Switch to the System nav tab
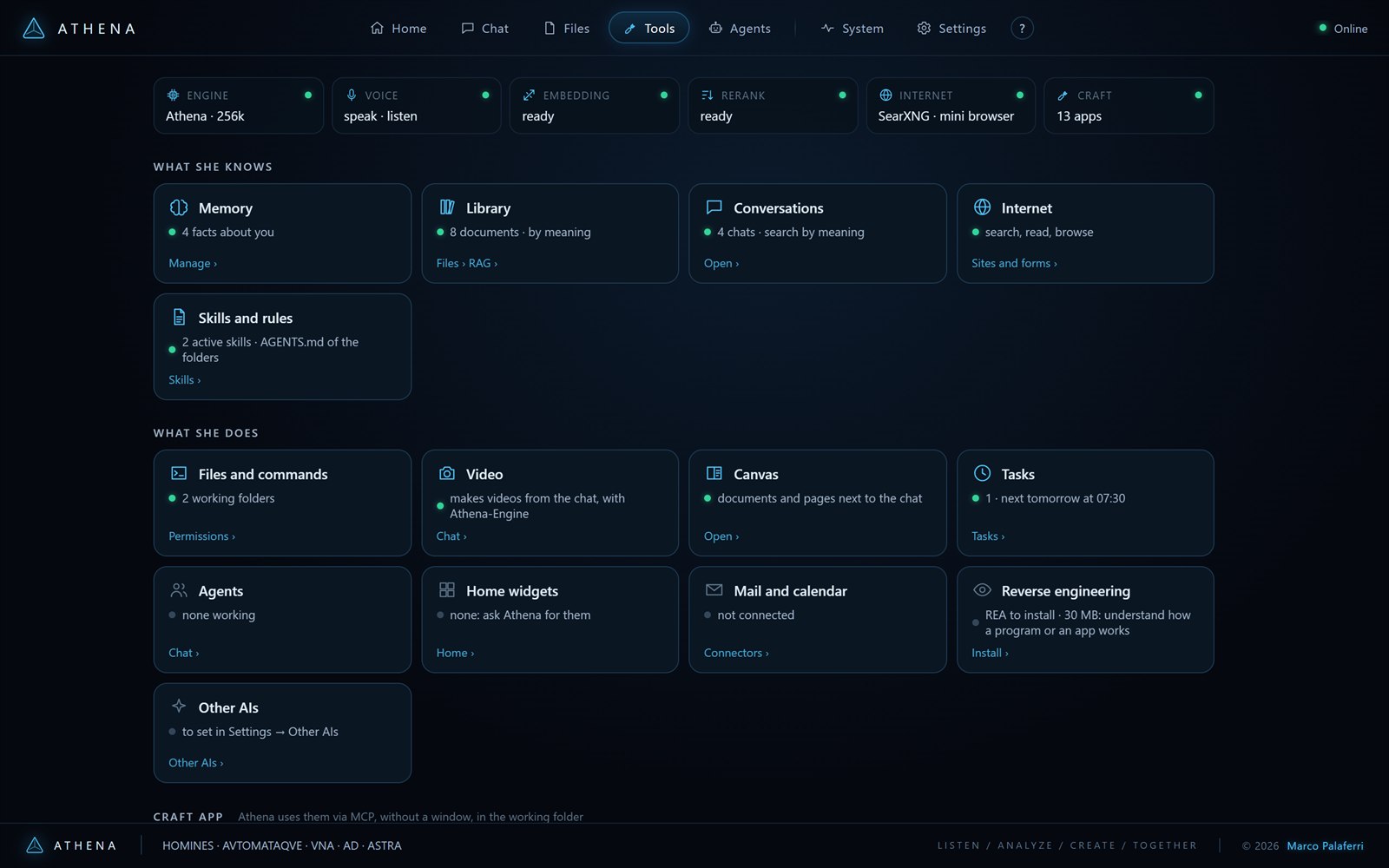The height and width of the screenshot is (868, 1389). tap(852, 29)
